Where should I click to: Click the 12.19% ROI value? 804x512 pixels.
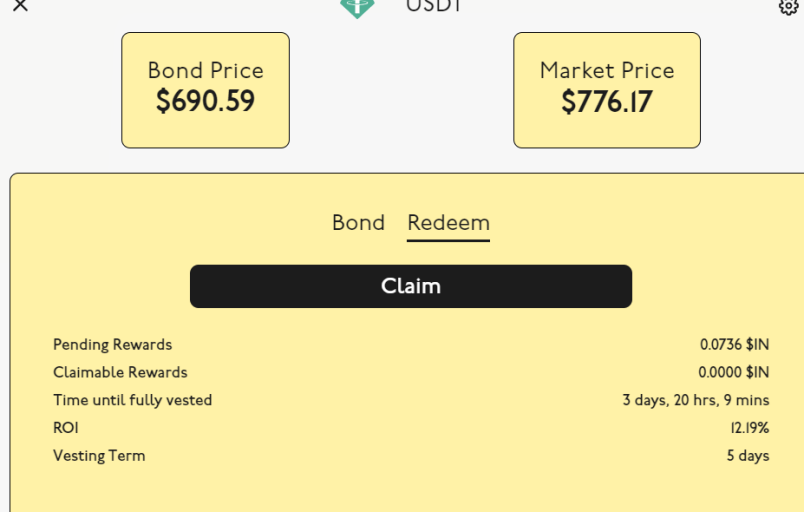[x=750, y=428]
